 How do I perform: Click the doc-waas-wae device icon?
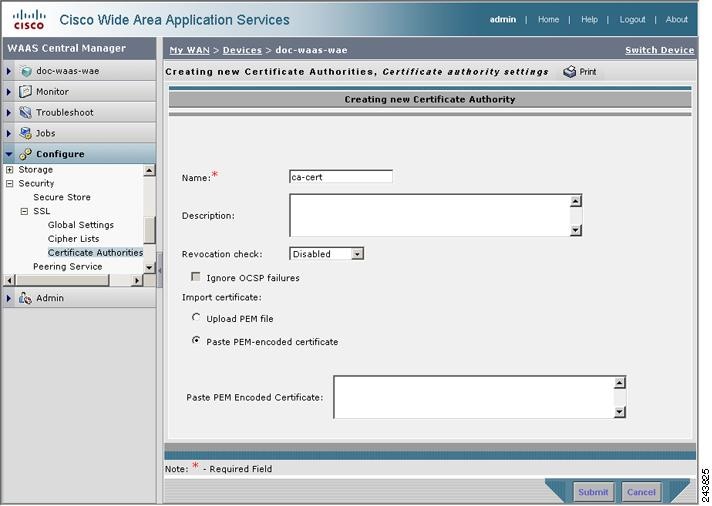26,71
